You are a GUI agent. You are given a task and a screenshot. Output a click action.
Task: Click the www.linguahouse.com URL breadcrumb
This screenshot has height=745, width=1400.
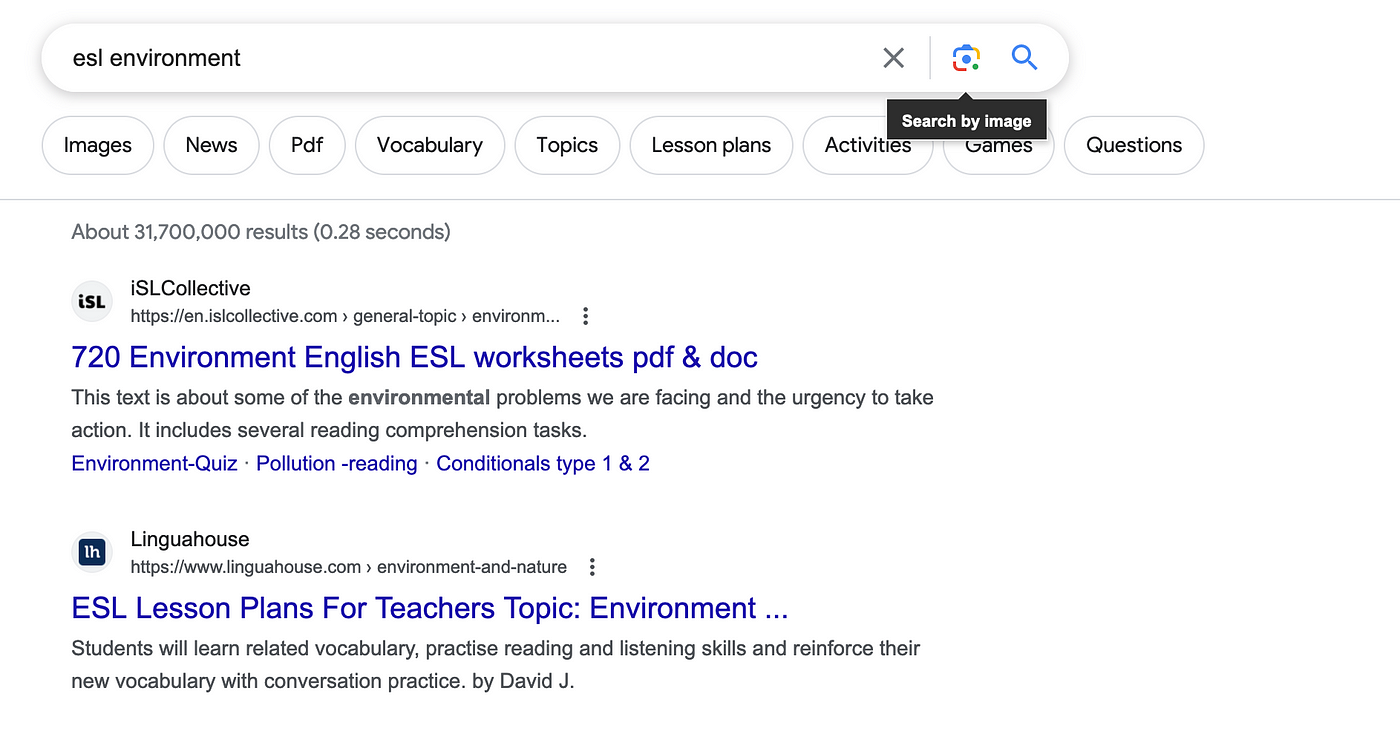pyautogui.click(x=349, y=567)
